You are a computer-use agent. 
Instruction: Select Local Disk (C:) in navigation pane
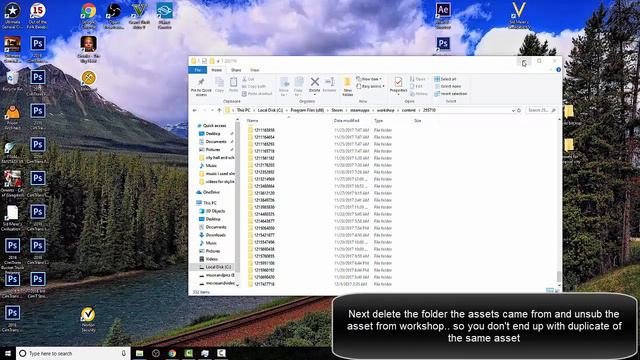coord(216,267)
